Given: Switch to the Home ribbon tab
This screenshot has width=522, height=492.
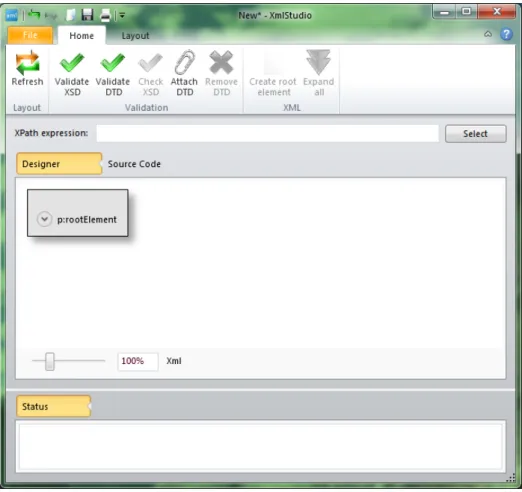Looking at the screenshot, I should (x=82, y=35).
